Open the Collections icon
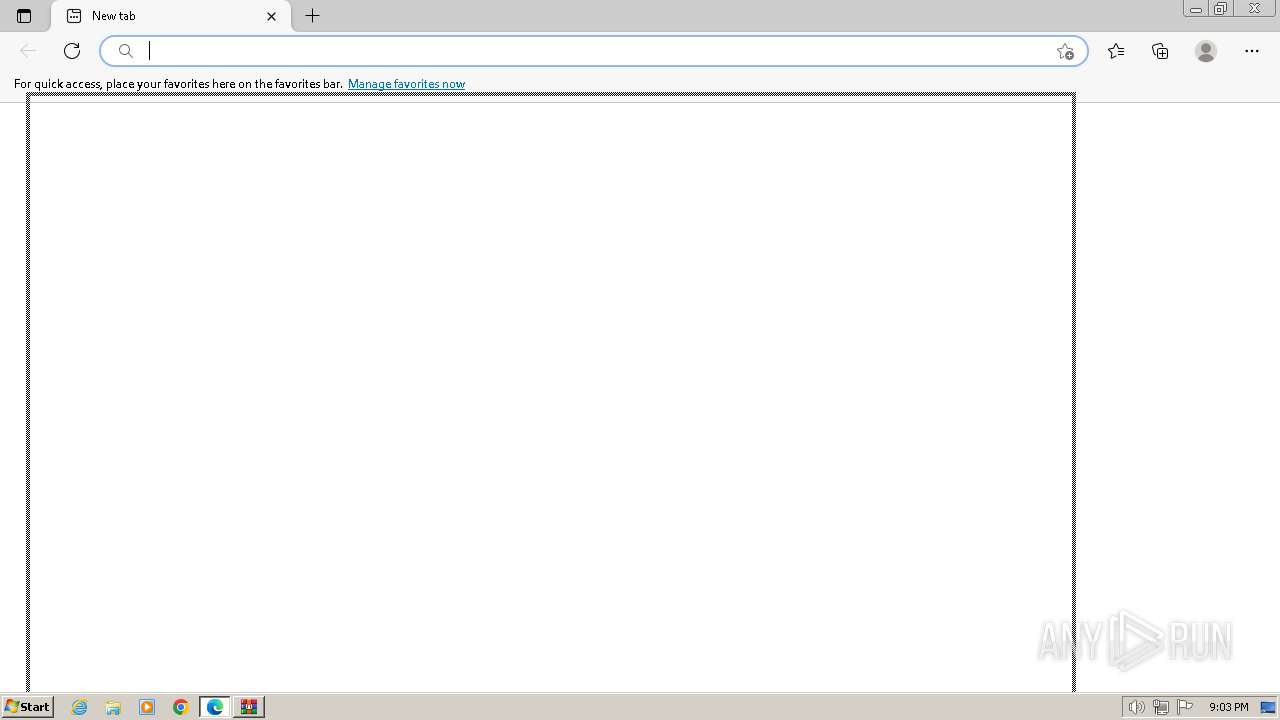1280x720 pixels. click(1160, 51)
